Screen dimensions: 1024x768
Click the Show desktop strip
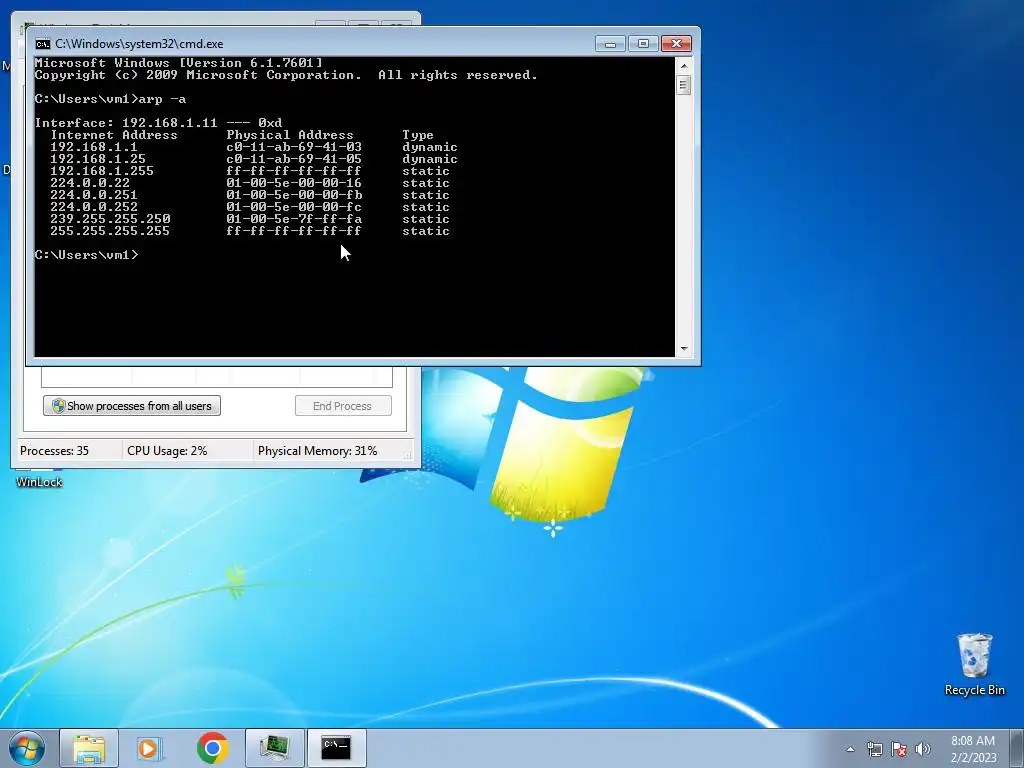click(1017, 748)
